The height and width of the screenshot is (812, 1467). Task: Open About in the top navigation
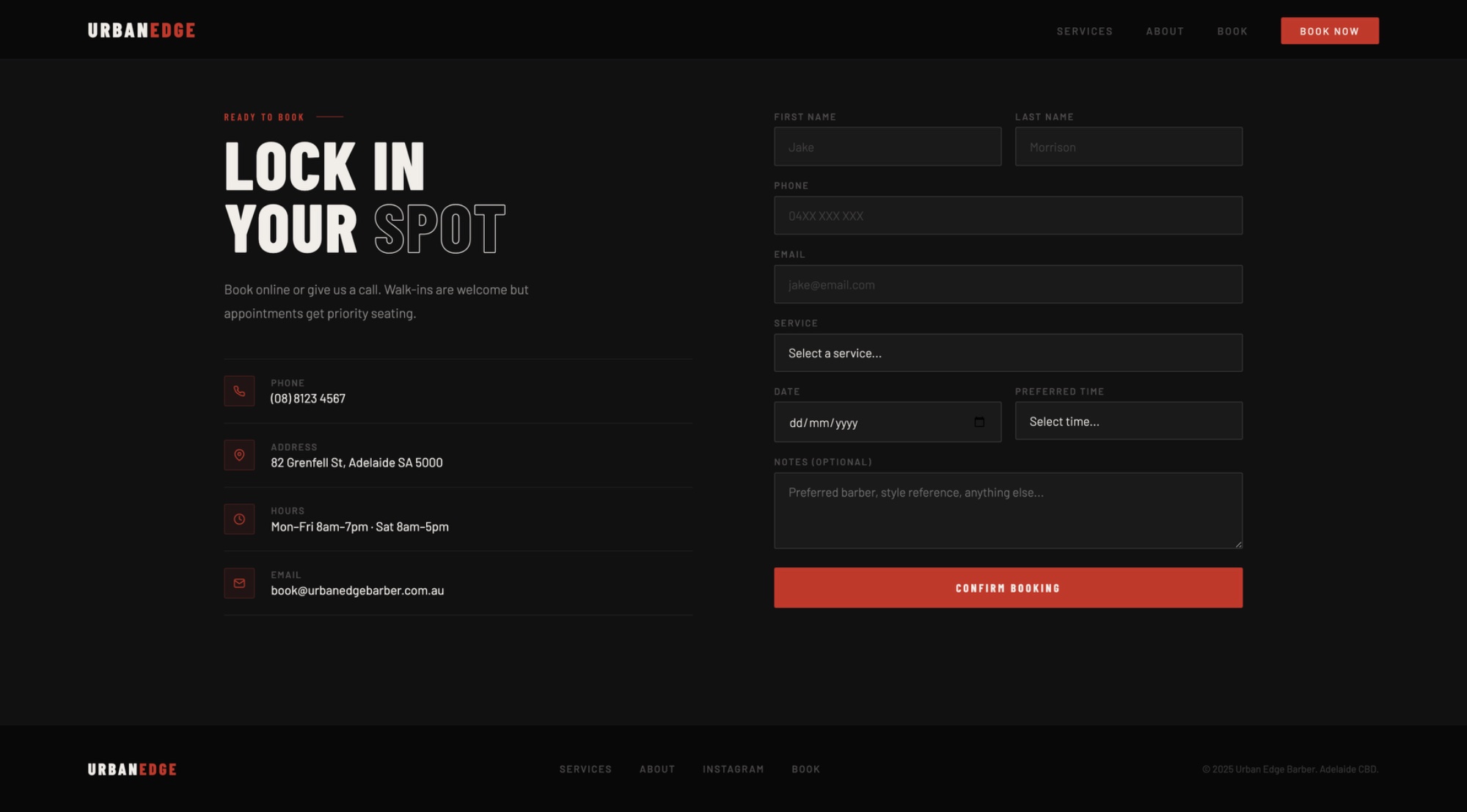point(1165,32)
